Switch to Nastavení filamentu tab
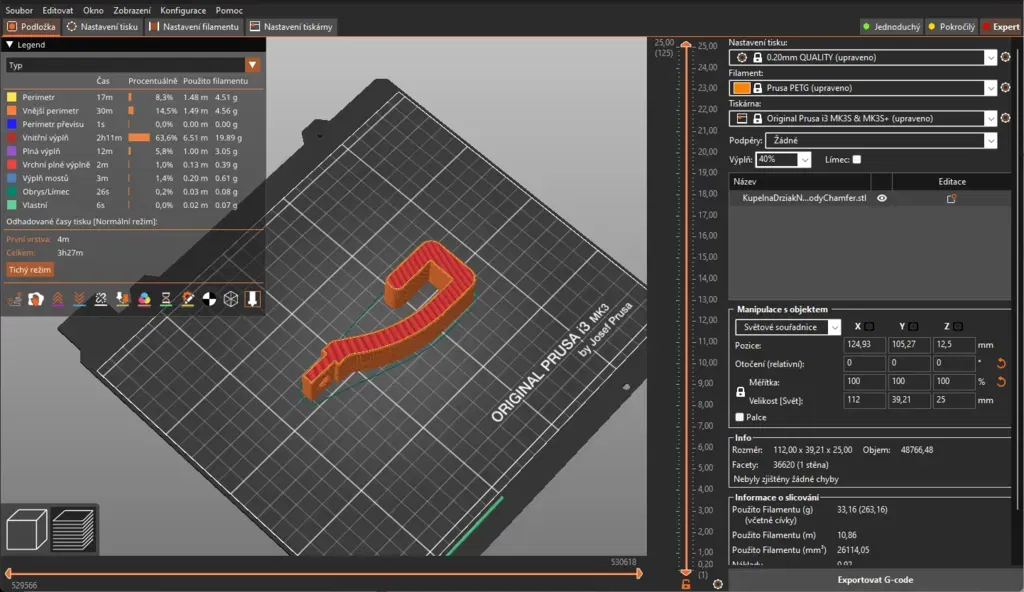The image size is (1024, 592). tap(193, 27)
